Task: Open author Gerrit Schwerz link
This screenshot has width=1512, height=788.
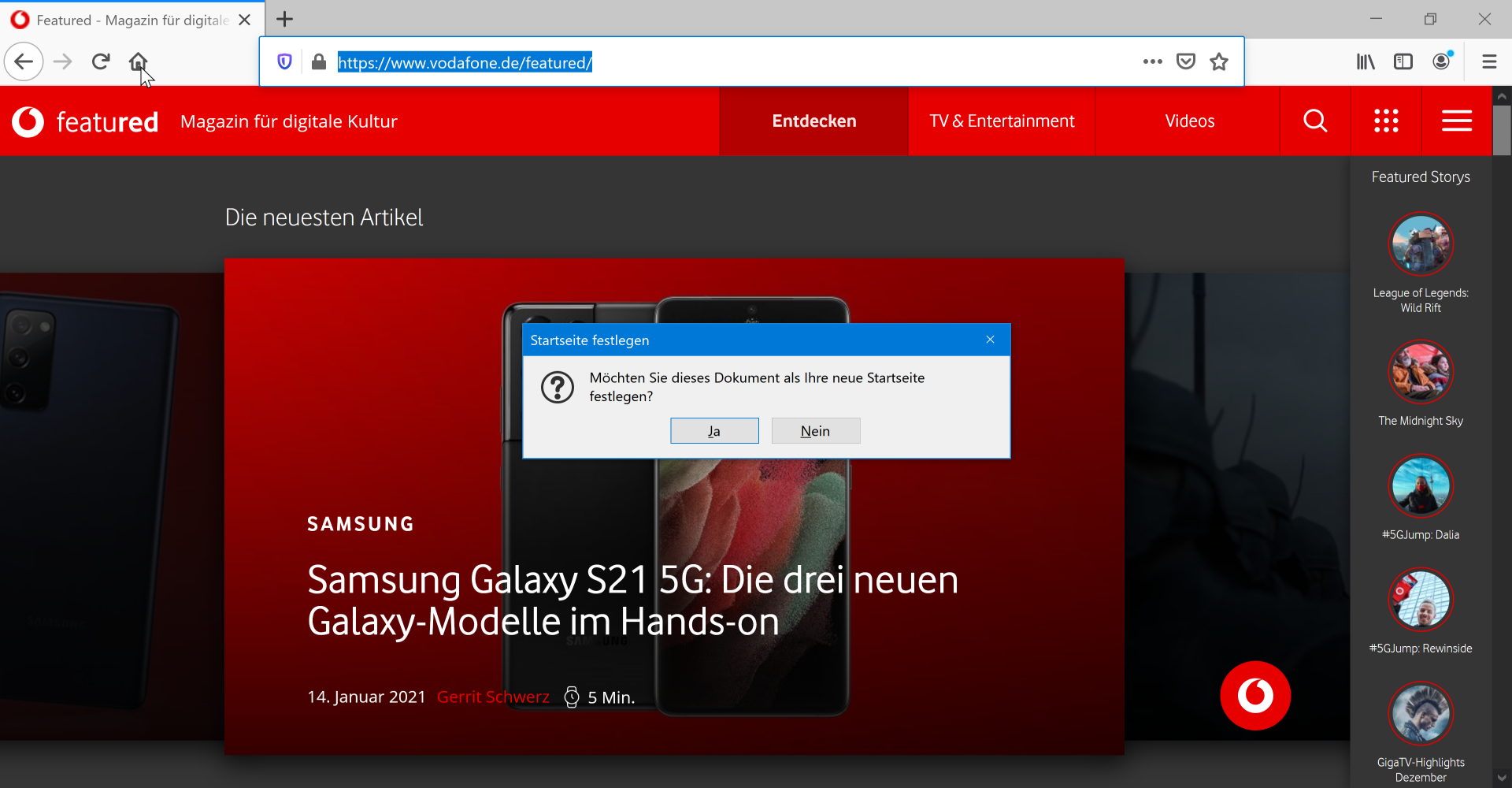Action: (493, 697)
